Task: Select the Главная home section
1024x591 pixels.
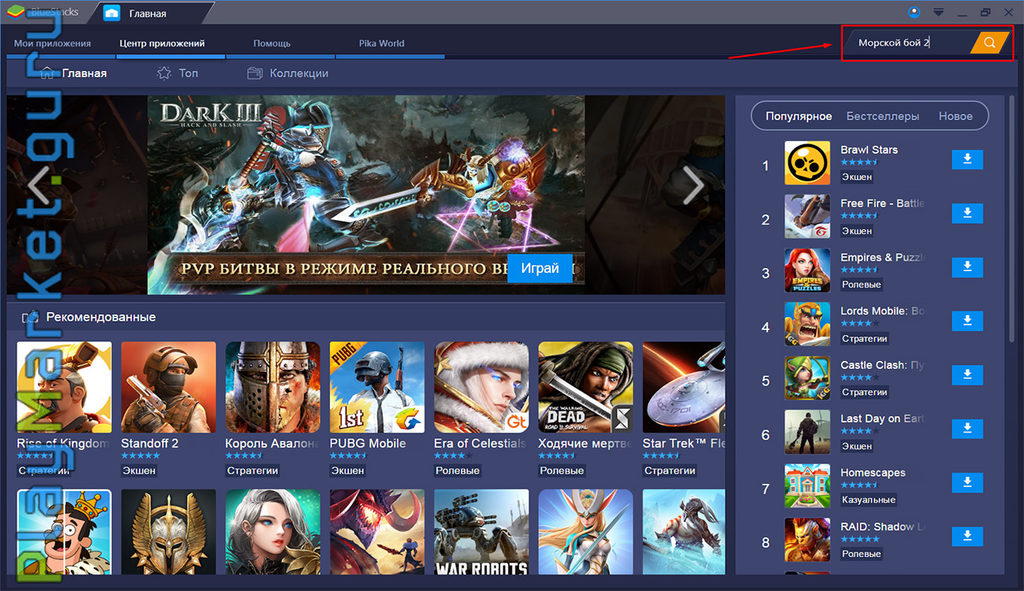Action: click(x=73, y=73)
